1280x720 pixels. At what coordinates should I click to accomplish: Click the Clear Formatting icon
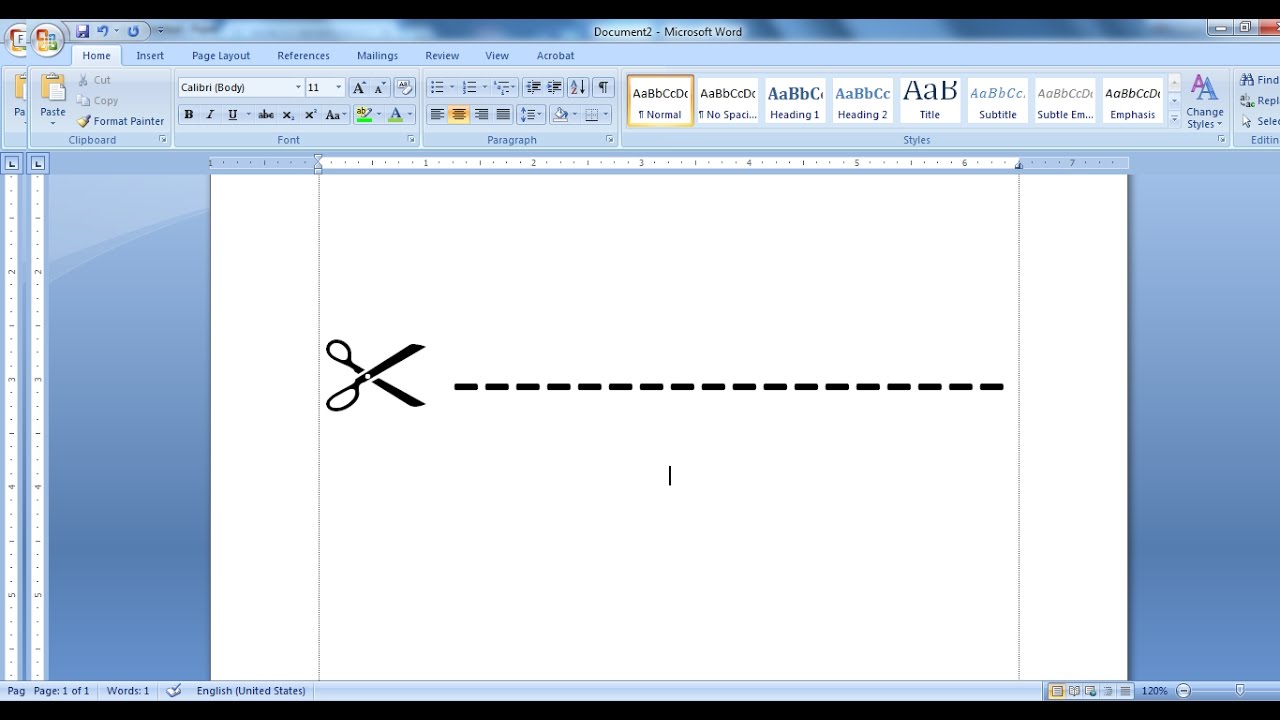[404, 88]
